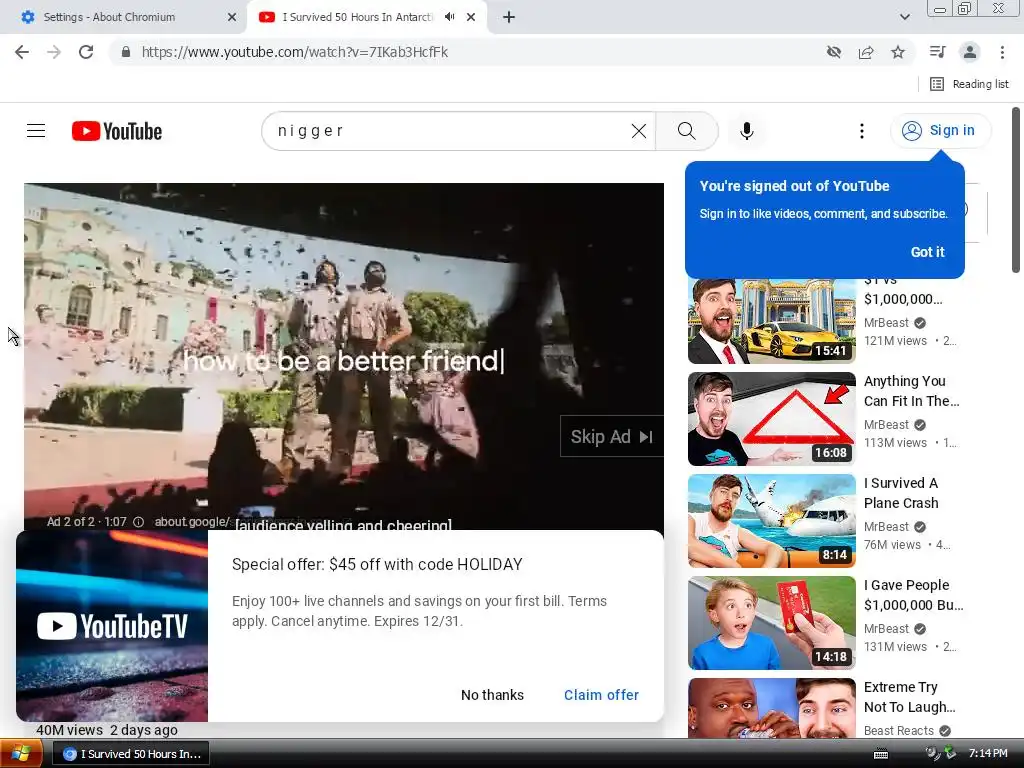Bookmark this page with star icon
Viewport: 1024px width, 768px height.
(898, 52)
